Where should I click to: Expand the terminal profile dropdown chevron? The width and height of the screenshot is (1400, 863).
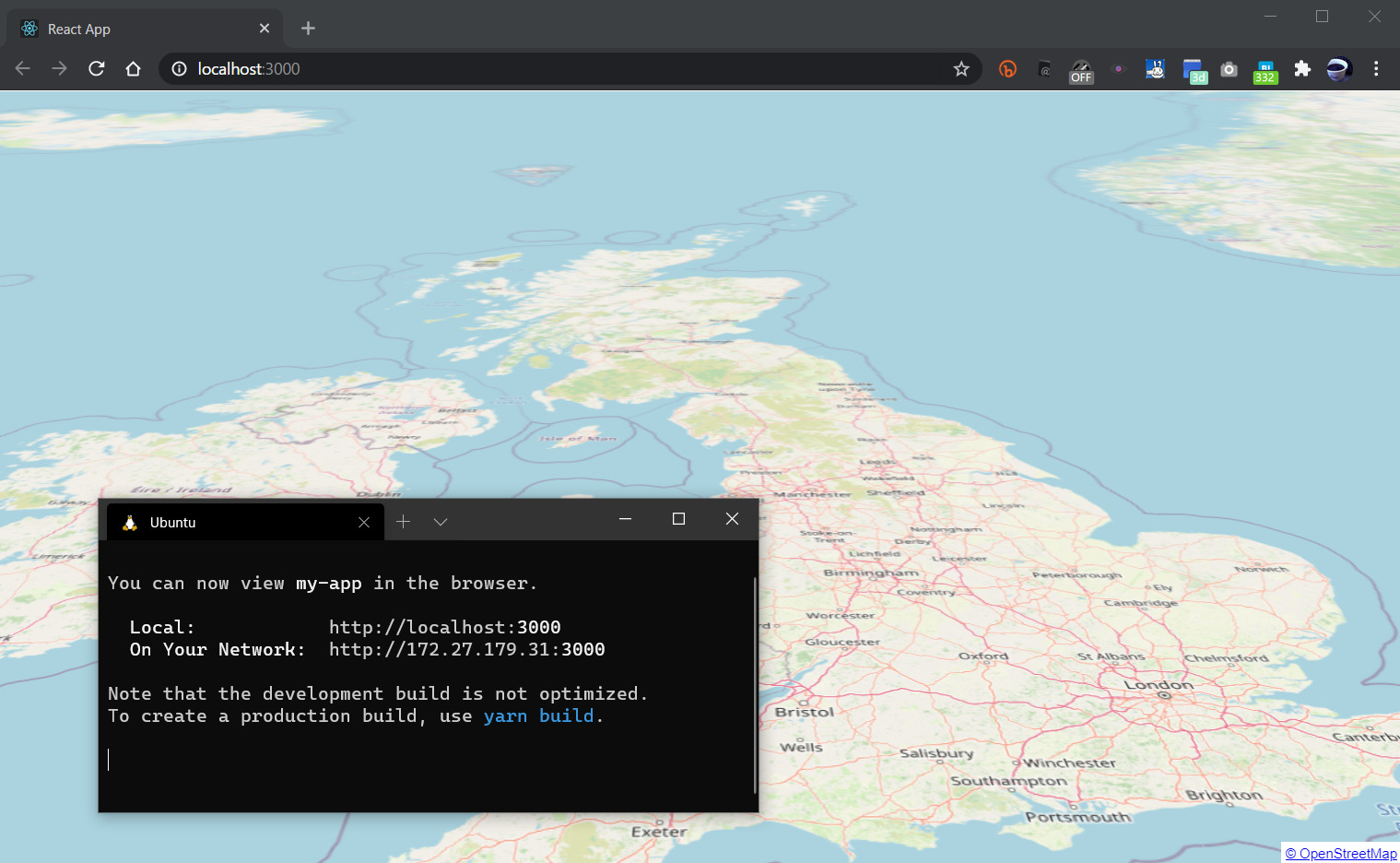pyautogui.click(x=441, y=522)
